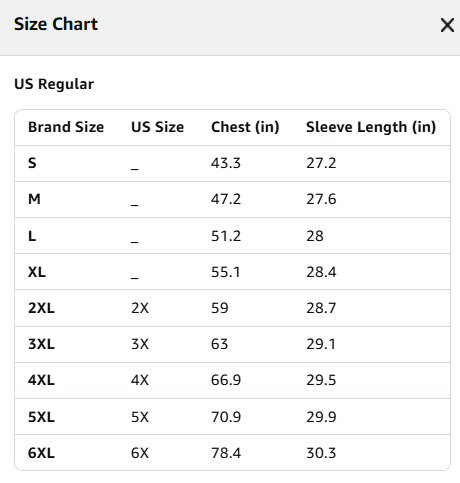Click the 28.7 sleeve length value
The height and width of the screenshot is (483, 460).
(321, 308)
